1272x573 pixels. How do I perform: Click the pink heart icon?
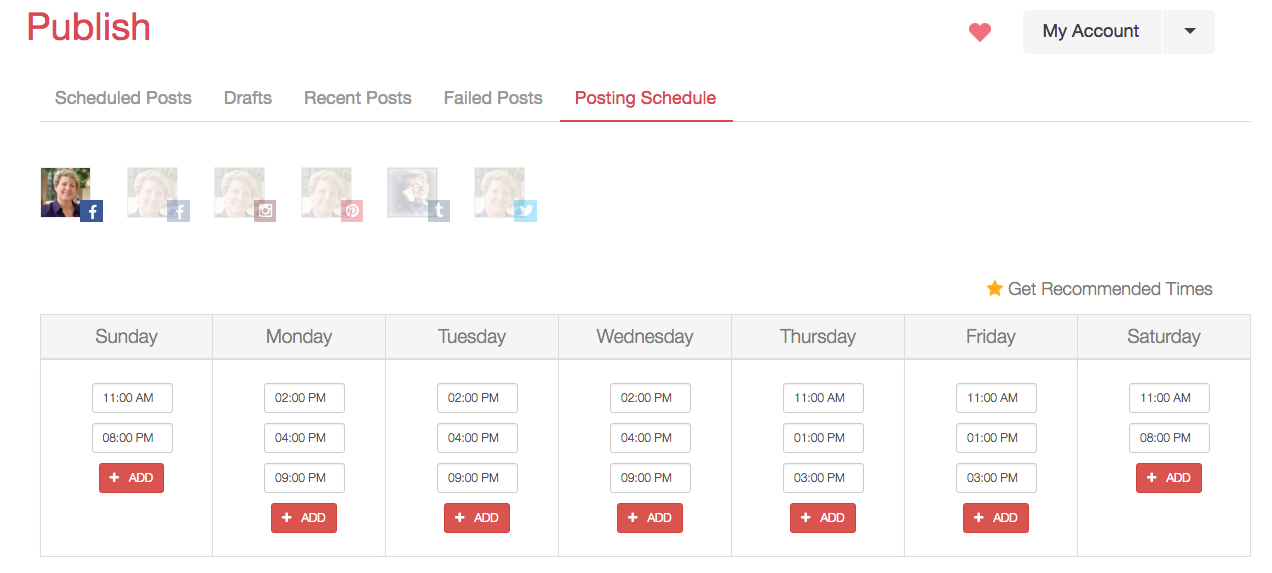coord(980,32)
